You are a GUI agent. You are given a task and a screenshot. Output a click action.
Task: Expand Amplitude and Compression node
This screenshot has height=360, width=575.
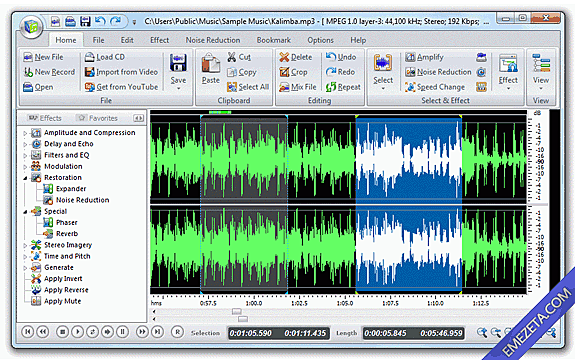(25, 133)
